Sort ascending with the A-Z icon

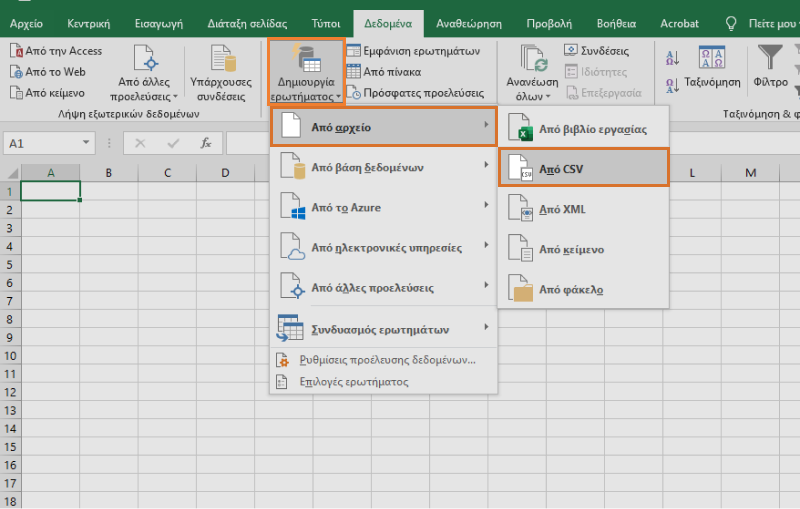[x=671, y=58]
